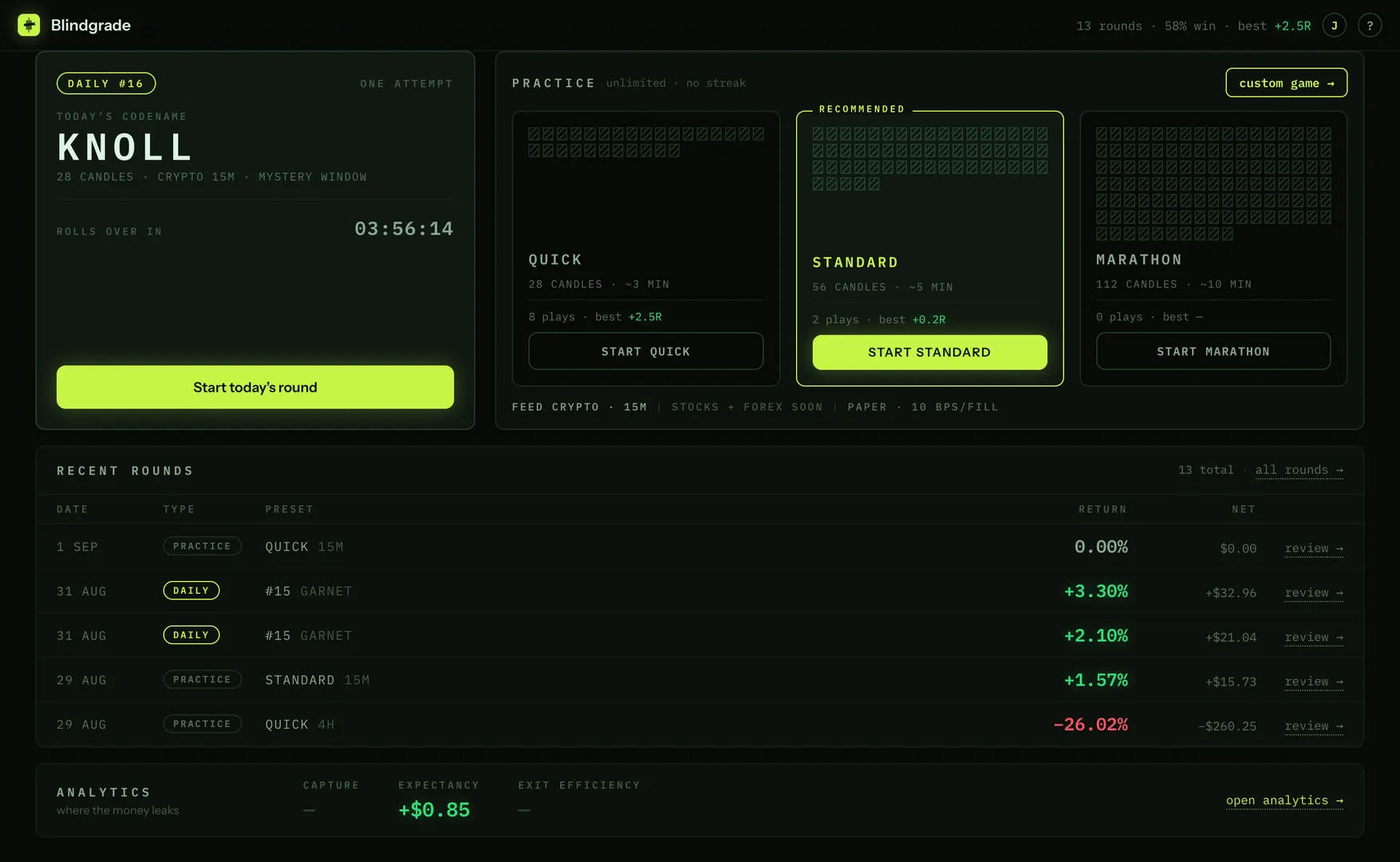1400x862 pixels.
Task: Click the -26.02% return value
Action: (1090, 725)
